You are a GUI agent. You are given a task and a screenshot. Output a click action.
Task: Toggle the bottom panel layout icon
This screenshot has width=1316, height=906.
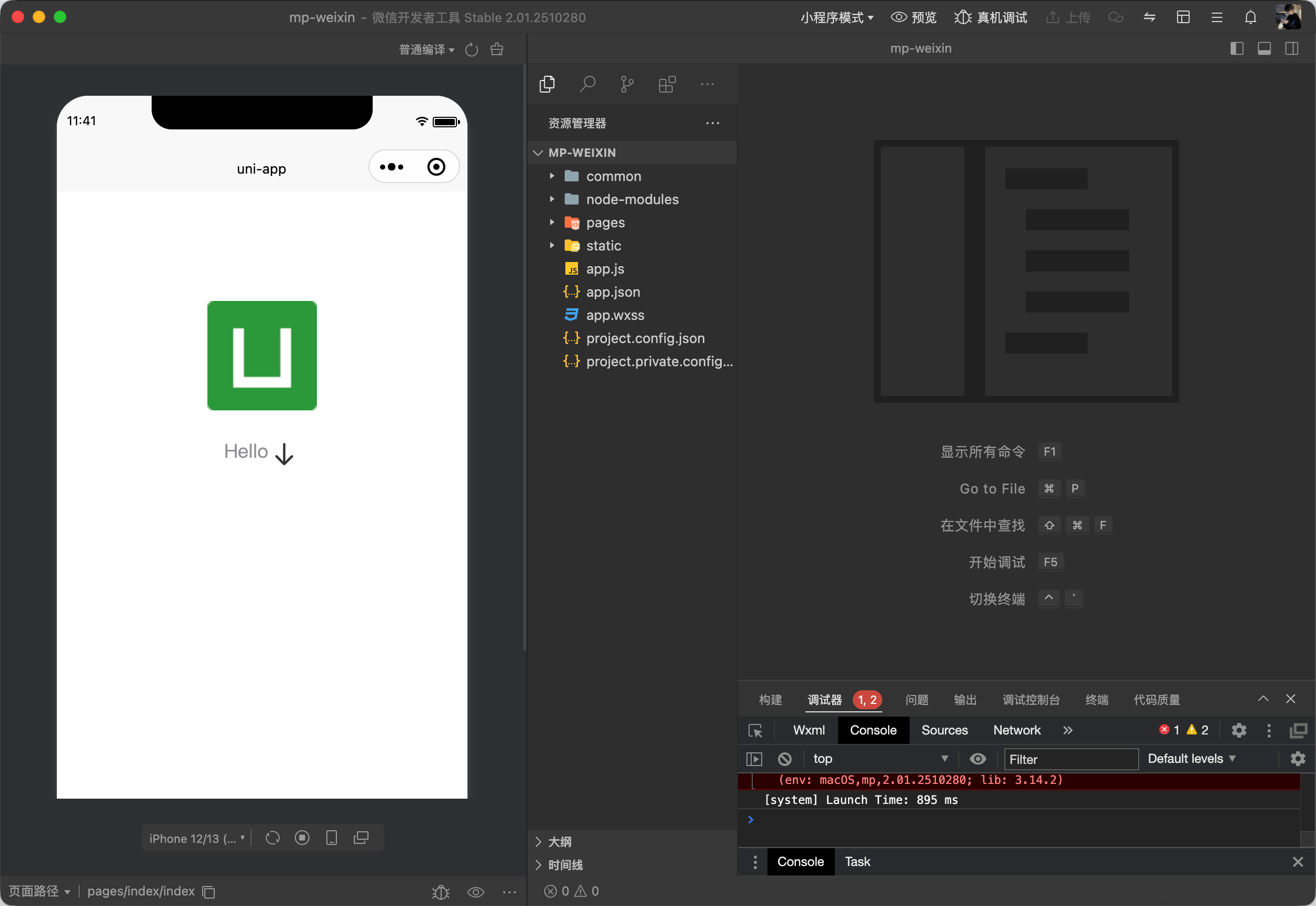tap(1264, 49)
